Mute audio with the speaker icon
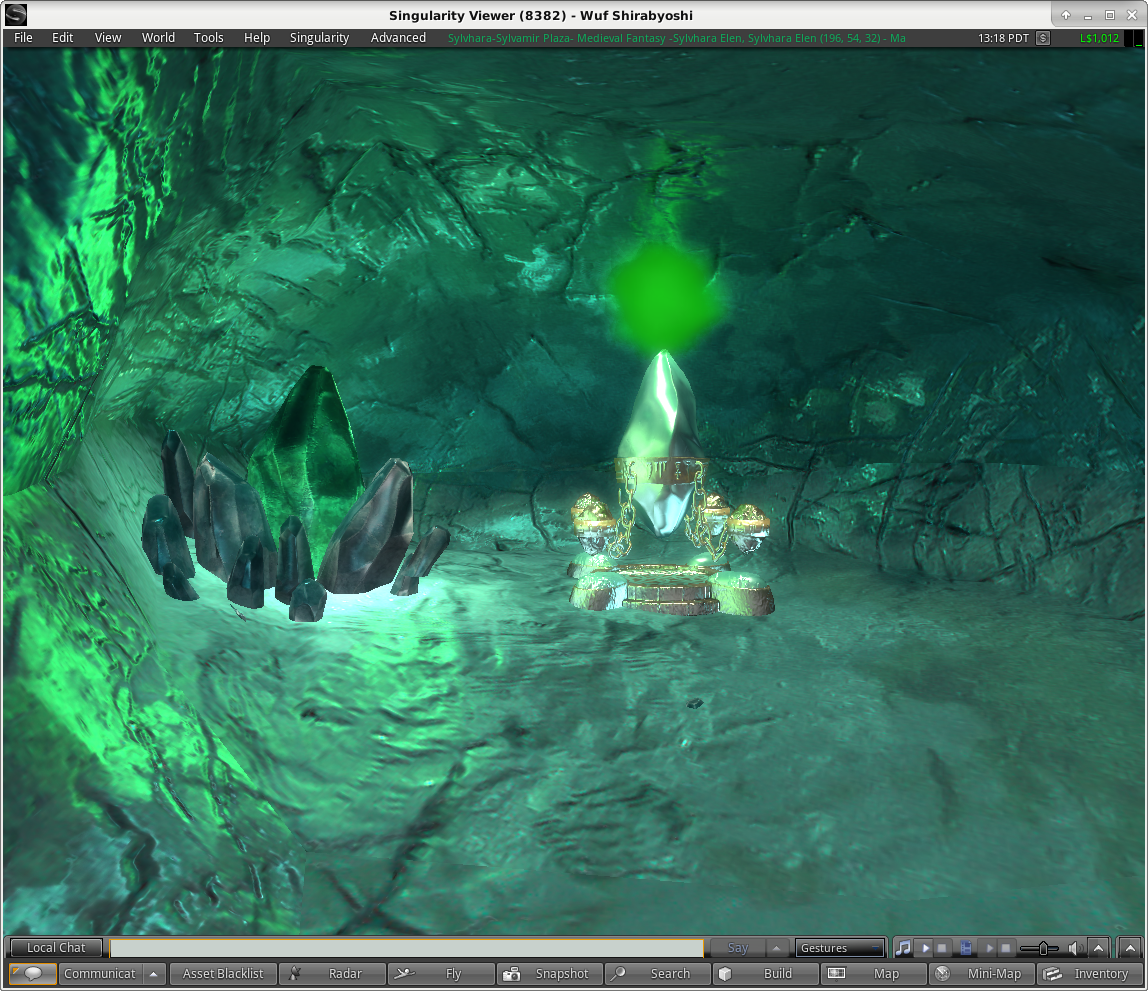Image resolution: width=1148 pixels, height=991 pixels. pos(1074,949)
